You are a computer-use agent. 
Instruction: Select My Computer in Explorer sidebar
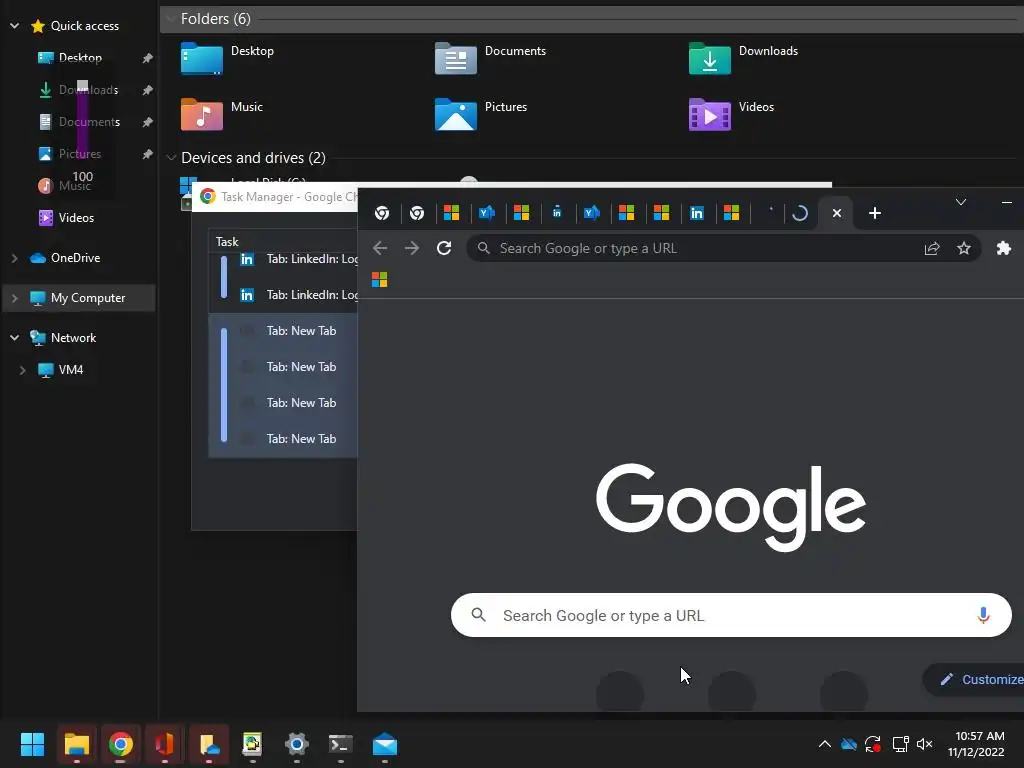click(x=78, y=298)
